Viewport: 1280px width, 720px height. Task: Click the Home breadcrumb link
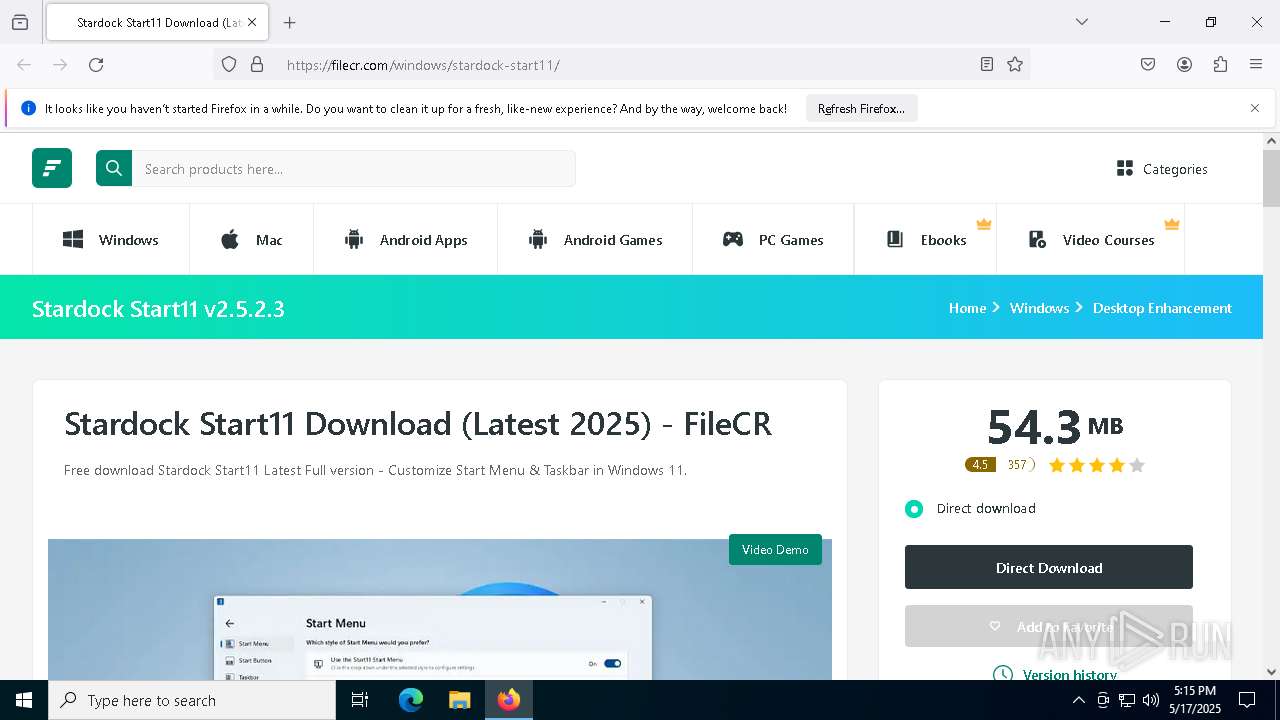[967, 308]
